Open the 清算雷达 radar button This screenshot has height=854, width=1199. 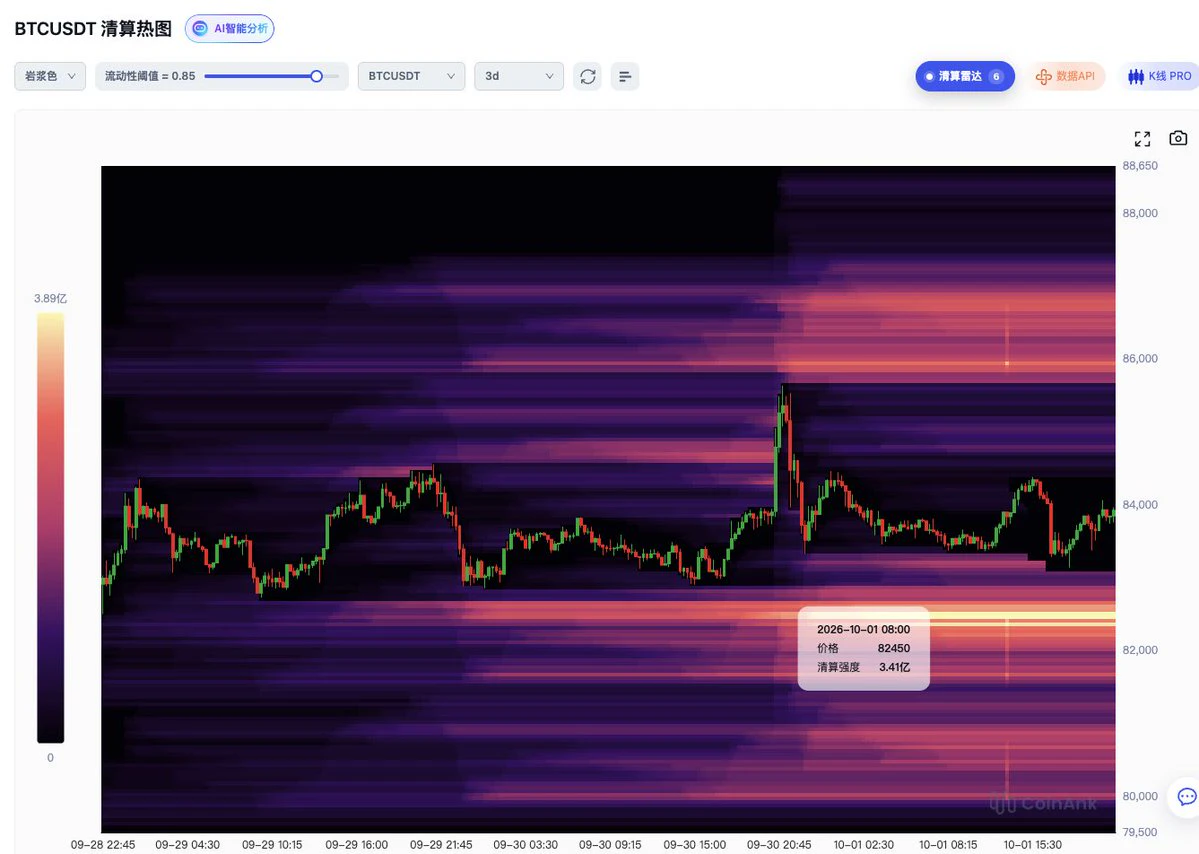[965, 76]
